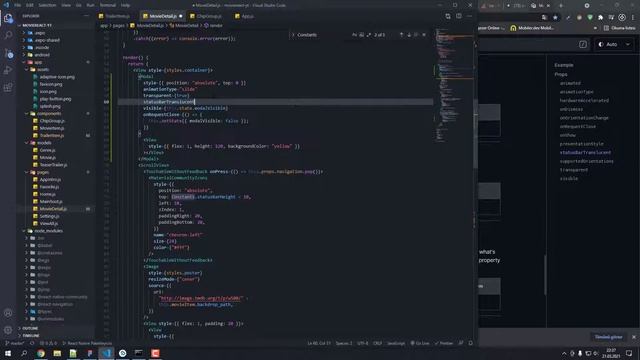Go to next match in find widget
The height and width of the screenshot is (360, 640).
pos(409,35)
